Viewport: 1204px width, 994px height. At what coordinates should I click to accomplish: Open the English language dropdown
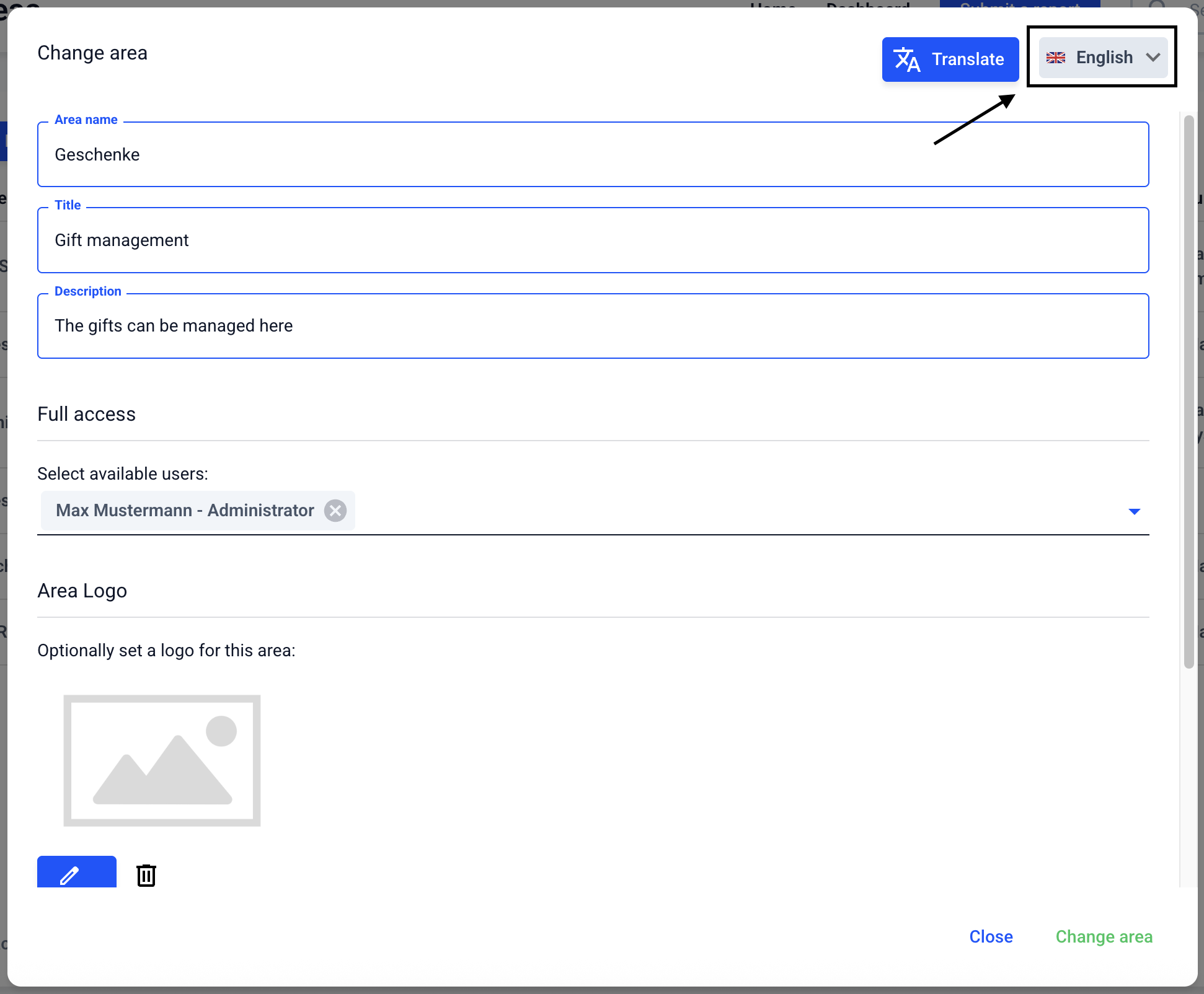[1103, 58]
